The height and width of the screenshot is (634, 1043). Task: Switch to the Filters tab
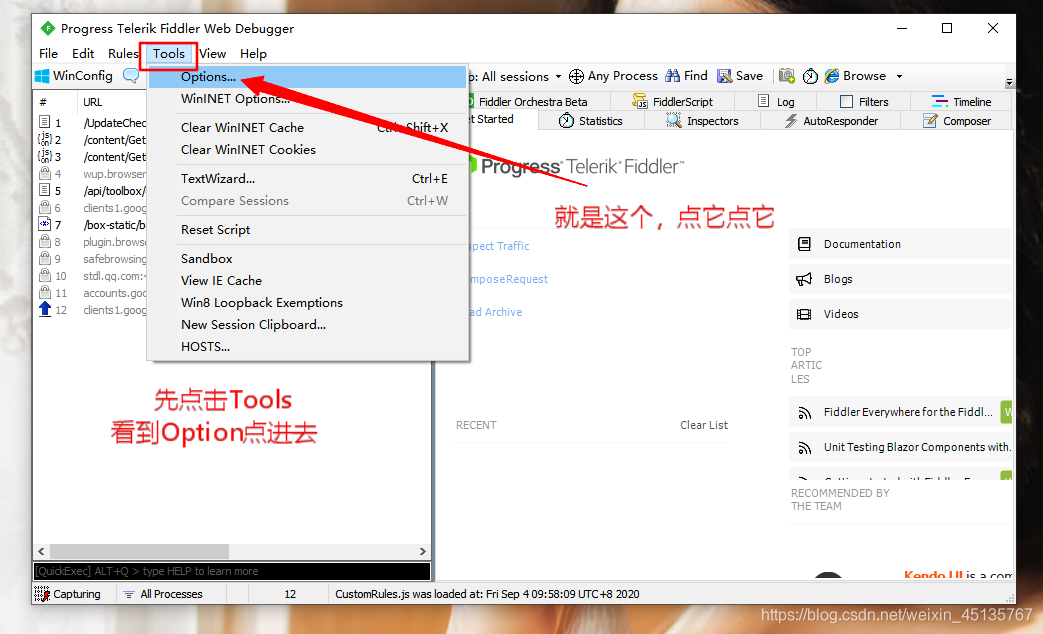tap(864, 102)
